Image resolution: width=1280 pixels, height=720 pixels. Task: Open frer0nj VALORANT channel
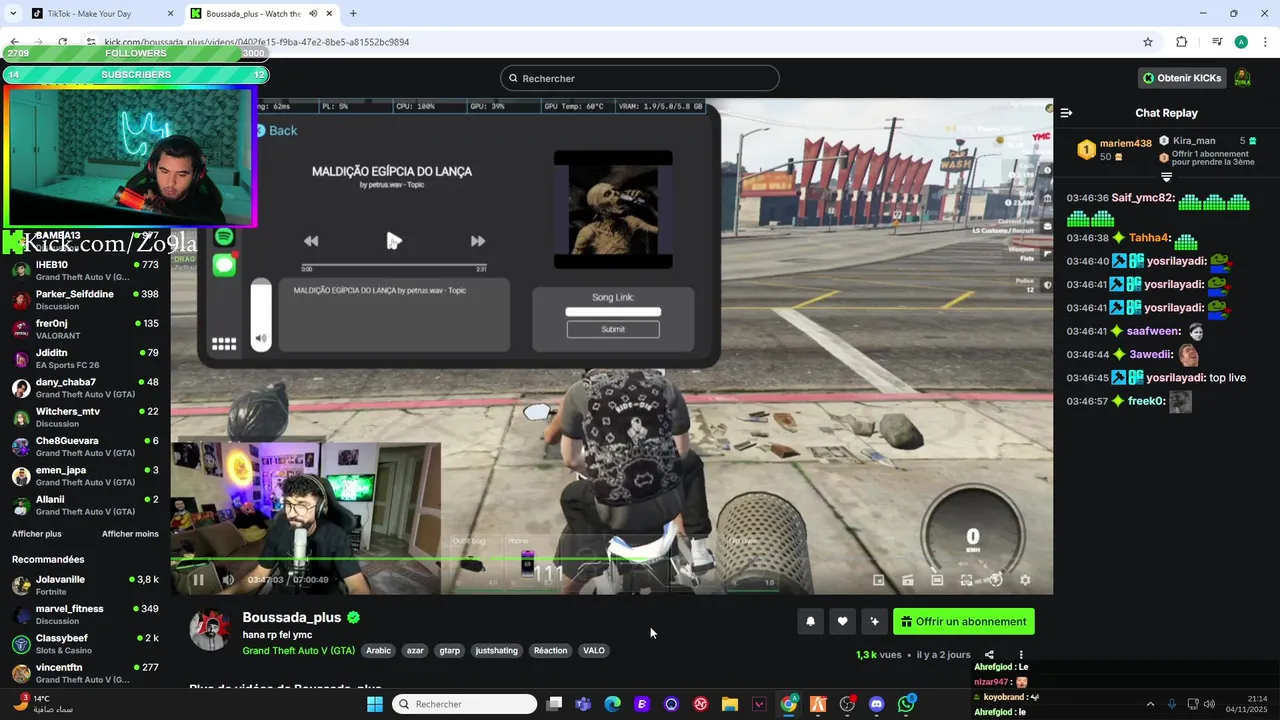pyautogui.click(x=85, y=329)
